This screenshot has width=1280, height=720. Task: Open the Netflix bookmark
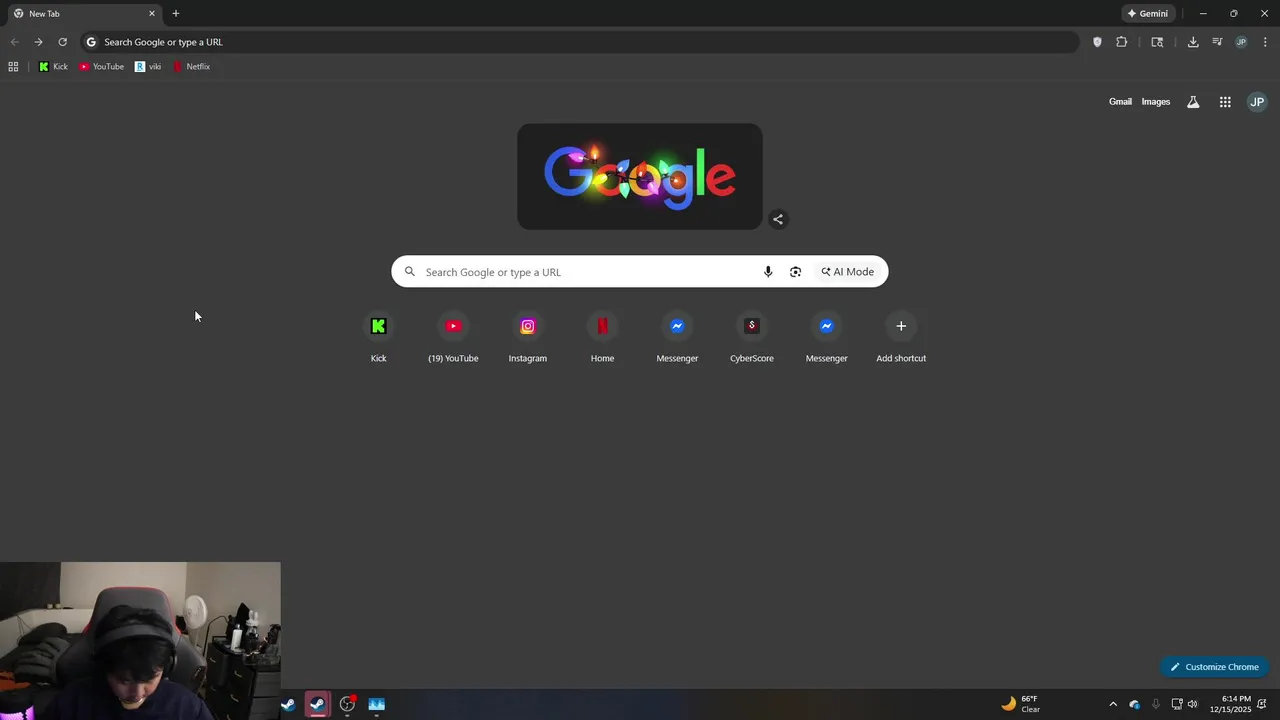coord(191,67)
